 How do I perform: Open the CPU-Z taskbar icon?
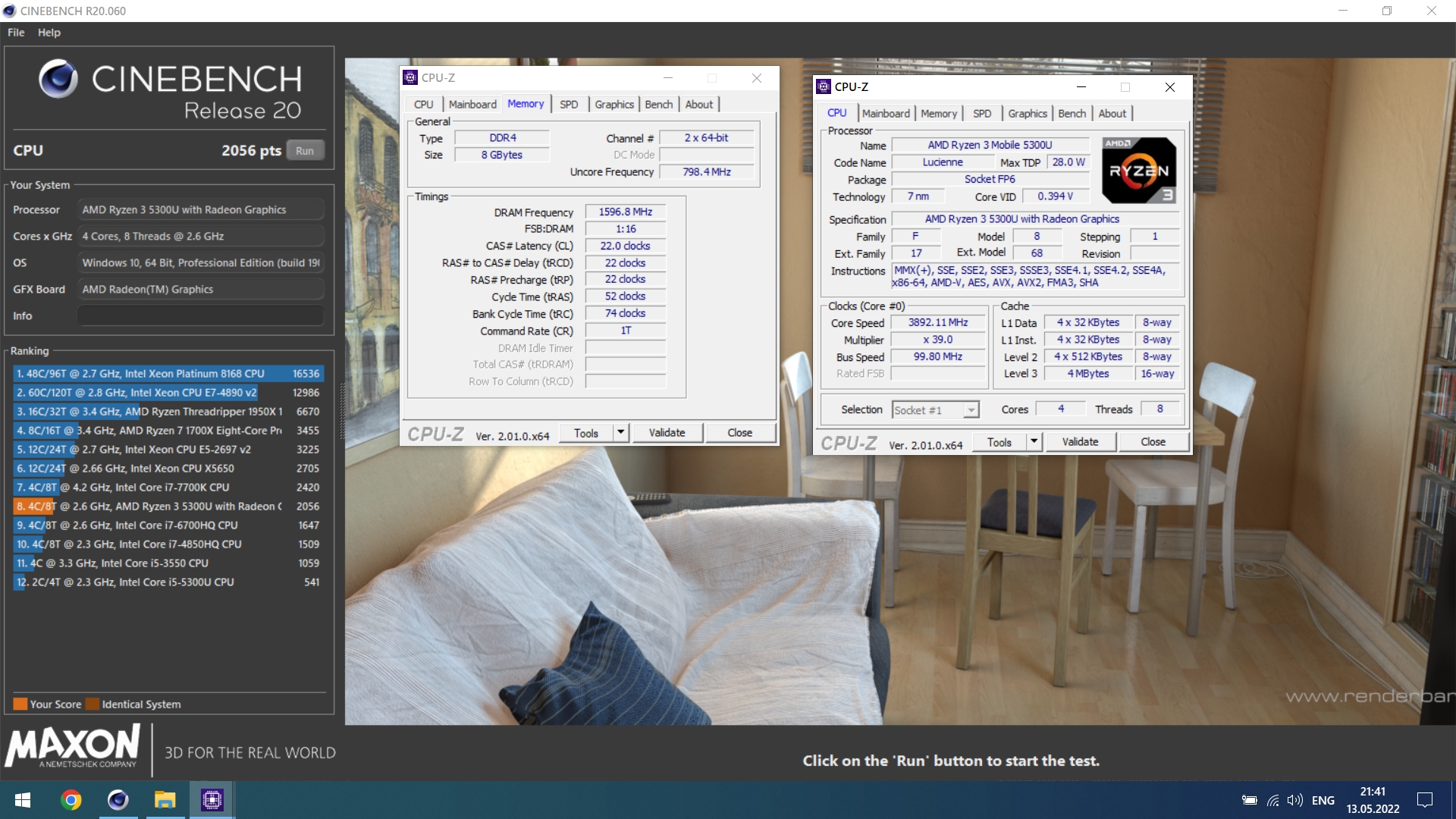click(x=212, y=800)
